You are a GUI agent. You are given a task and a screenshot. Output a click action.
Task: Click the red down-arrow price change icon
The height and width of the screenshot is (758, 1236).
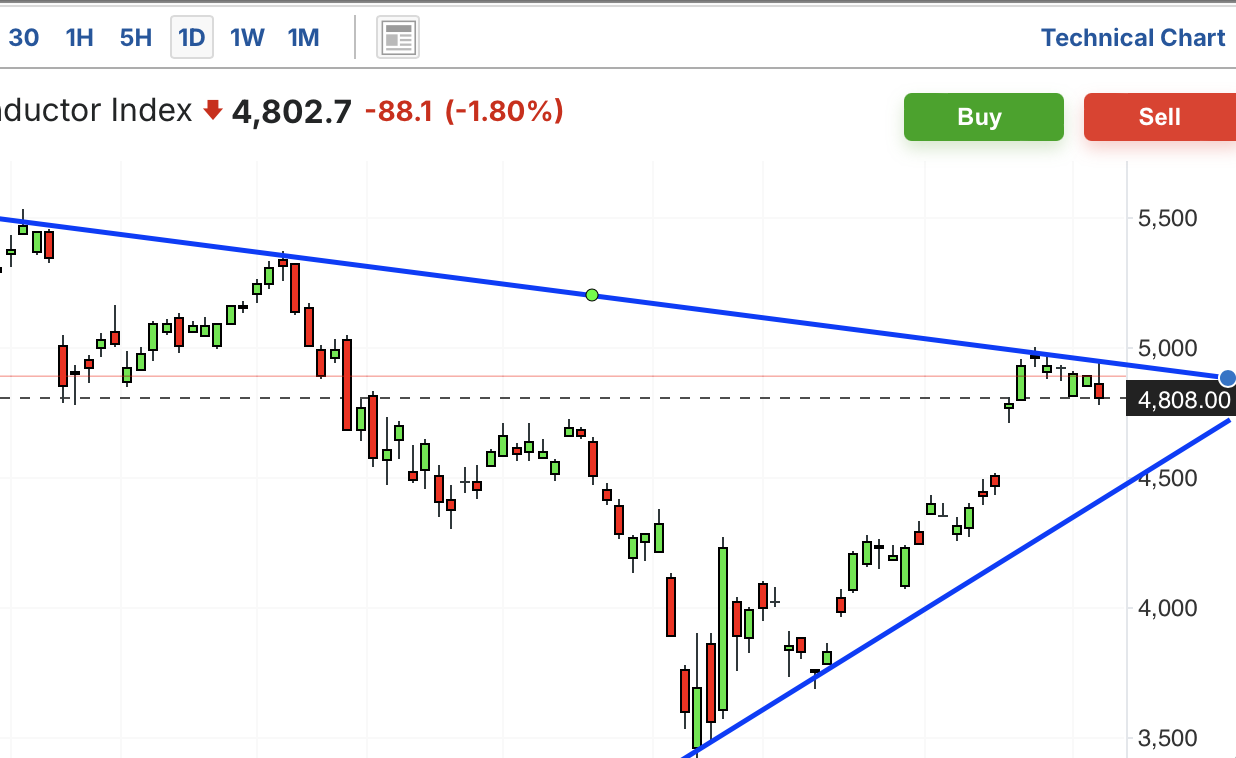(211, 111)
